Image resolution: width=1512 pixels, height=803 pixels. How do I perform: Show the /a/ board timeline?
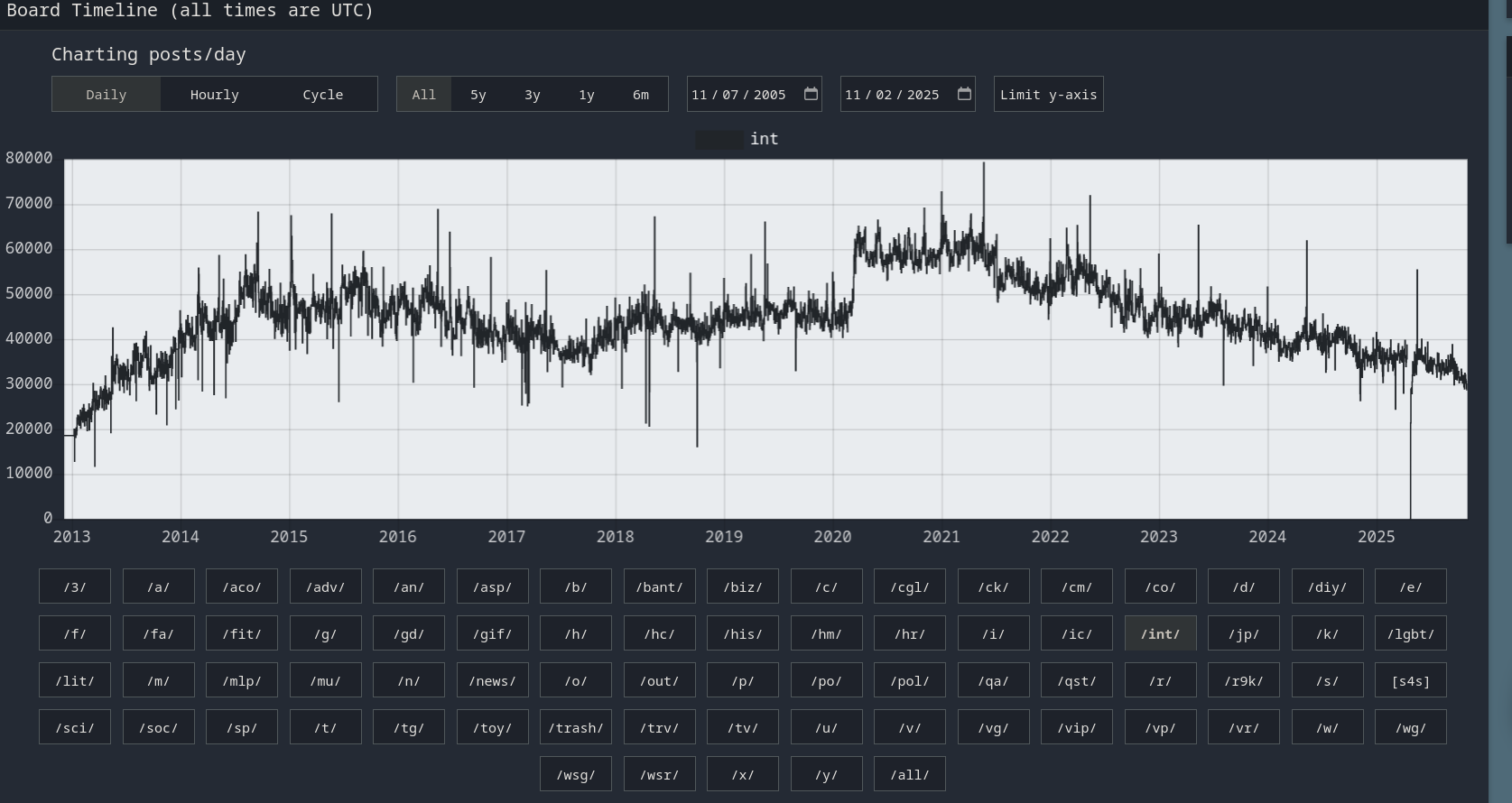[159, 586]
